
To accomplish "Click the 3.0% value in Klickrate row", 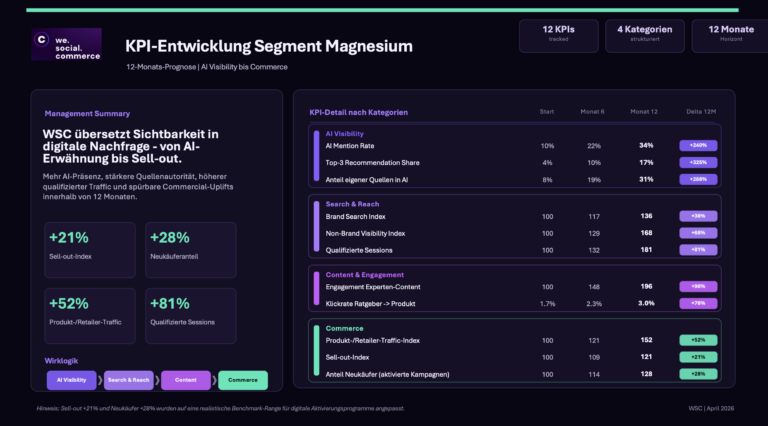I will tap(646, 303).
